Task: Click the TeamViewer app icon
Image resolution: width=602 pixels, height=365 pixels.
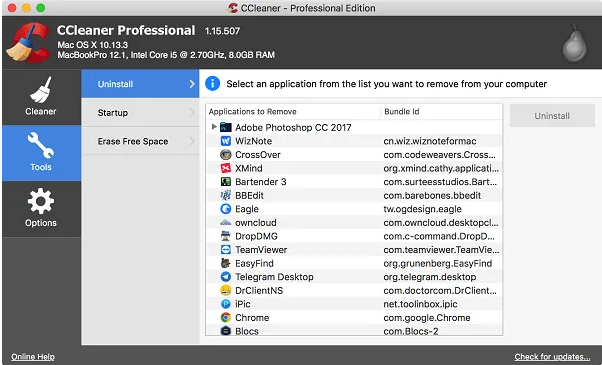Action: 226,250
